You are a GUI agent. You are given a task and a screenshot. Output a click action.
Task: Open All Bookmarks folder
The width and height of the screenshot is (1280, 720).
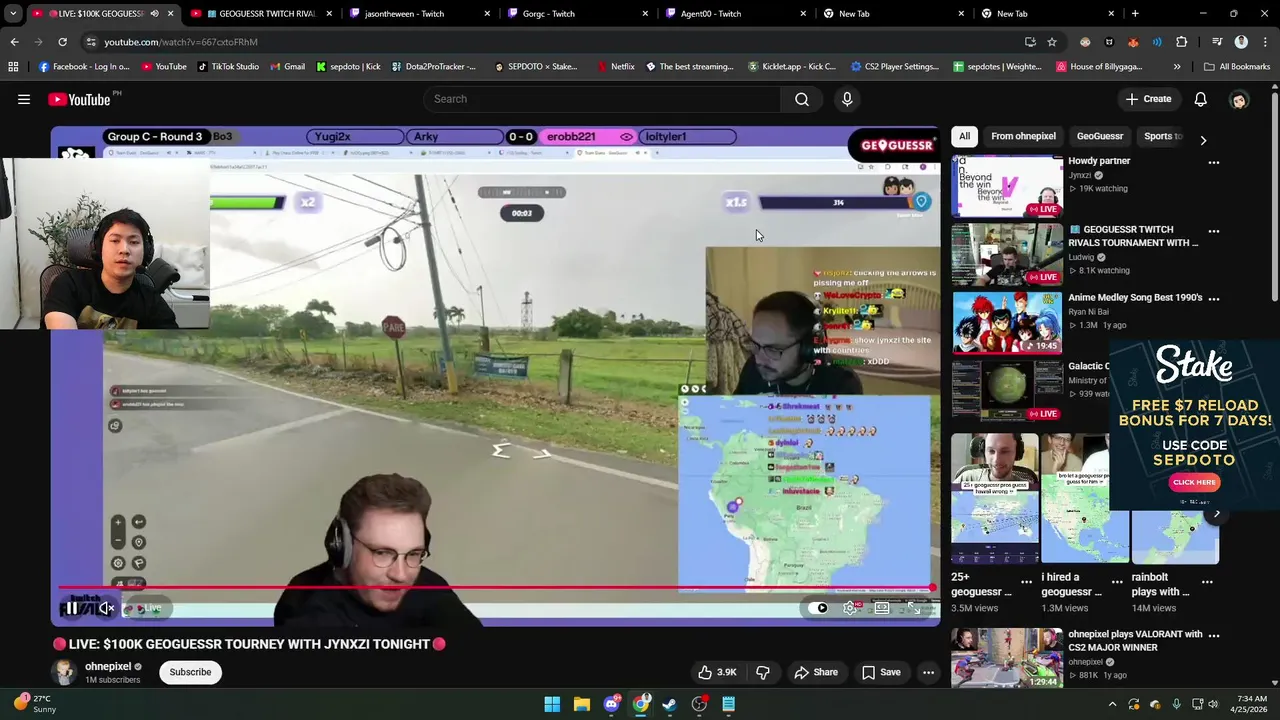coord(1237,67)
